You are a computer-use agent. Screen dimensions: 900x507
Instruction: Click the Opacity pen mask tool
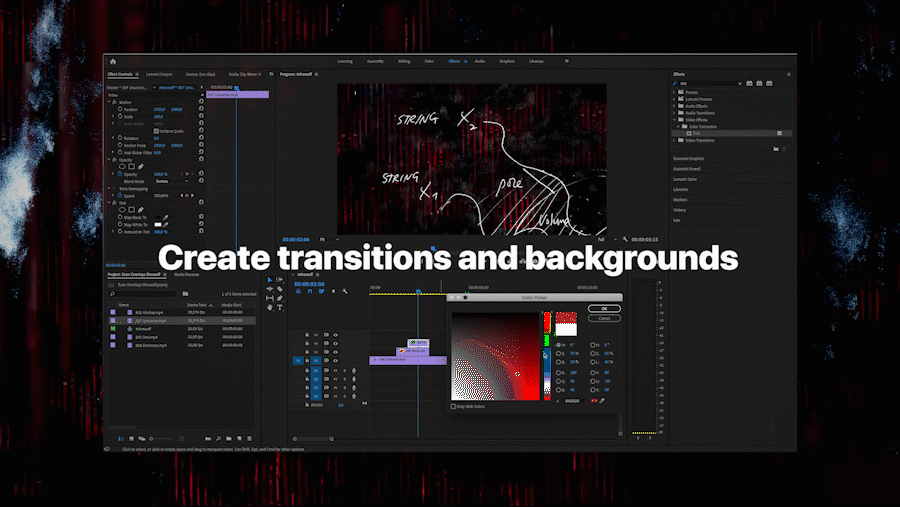coord(141,166)
